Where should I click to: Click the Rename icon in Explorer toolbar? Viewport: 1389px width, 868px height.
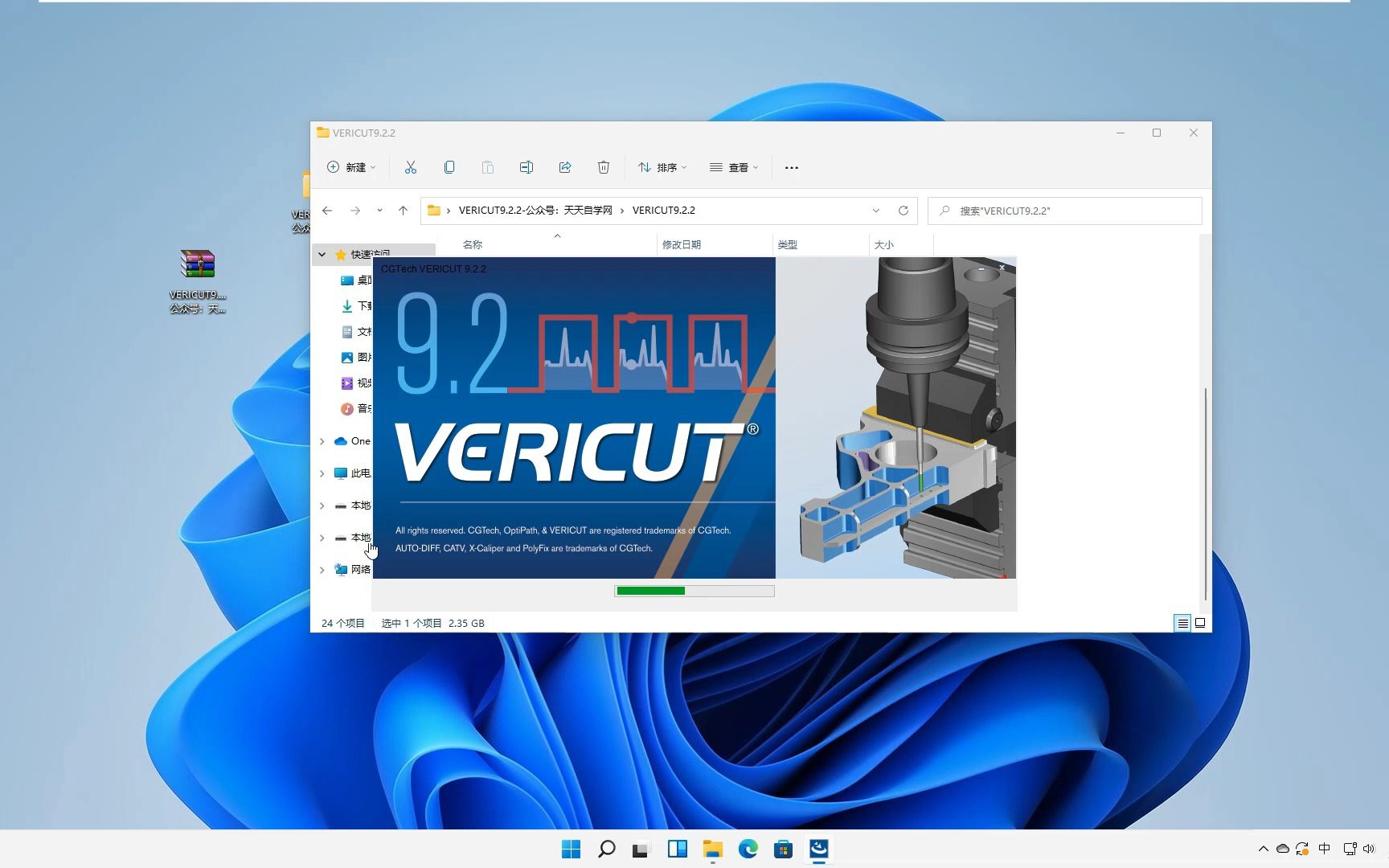[x=527, y=167]
